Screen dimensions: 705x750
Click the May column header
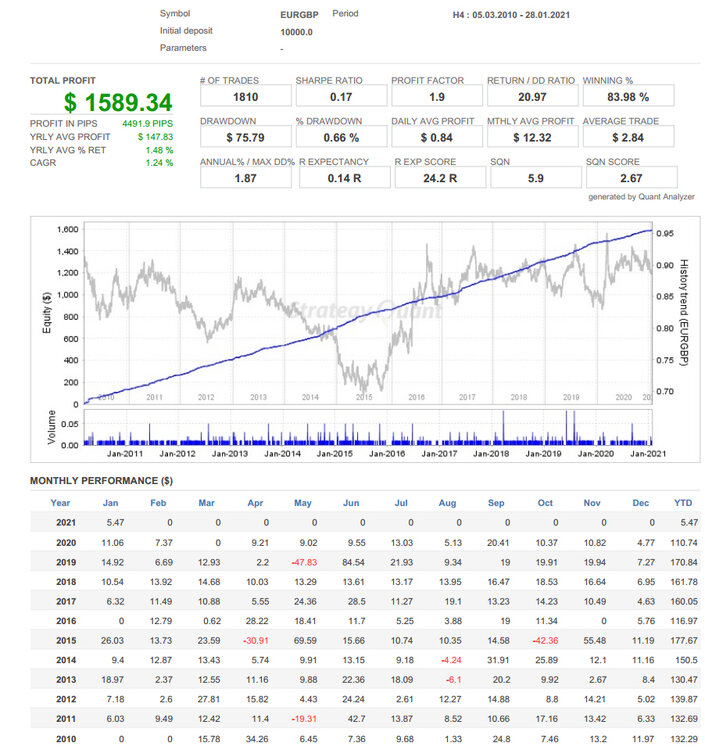303,503
